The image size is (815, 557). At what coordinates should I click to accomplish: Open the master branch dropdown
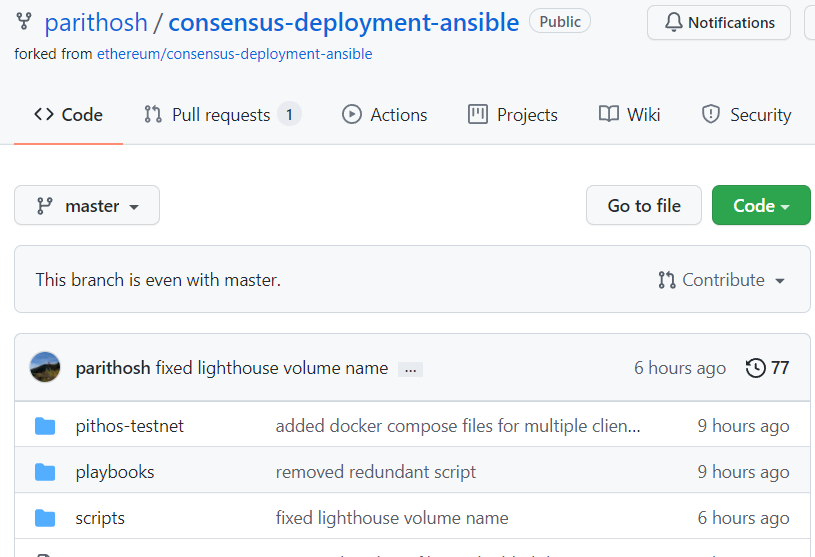point(87,206)
